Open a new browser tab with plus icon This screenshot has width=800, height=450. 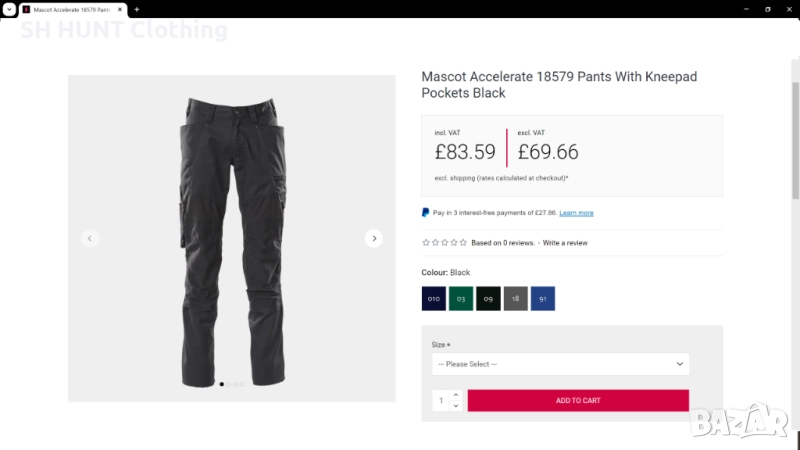(x=136, y=9)
